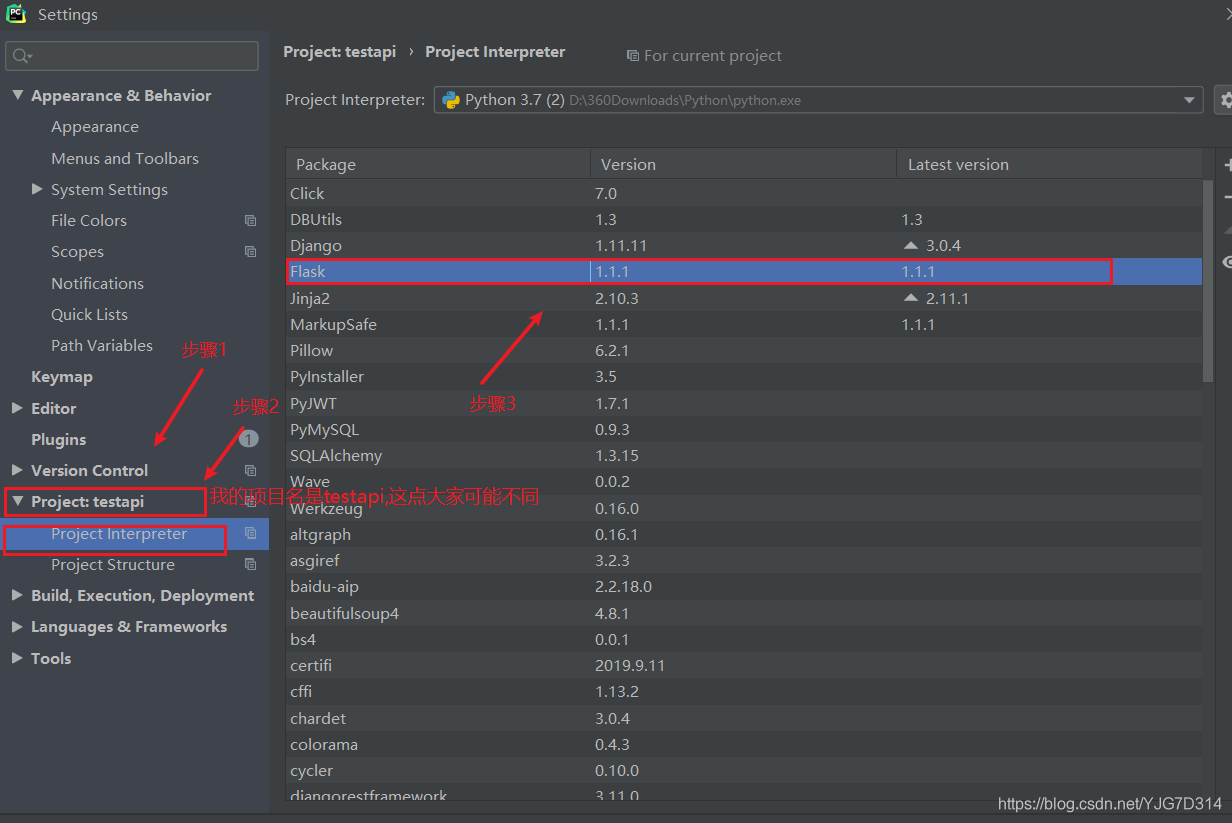This screenshot has height=823, width=1232.
Task: Select the beautifulsoup4 package row
Action: (x=744, y=613)
